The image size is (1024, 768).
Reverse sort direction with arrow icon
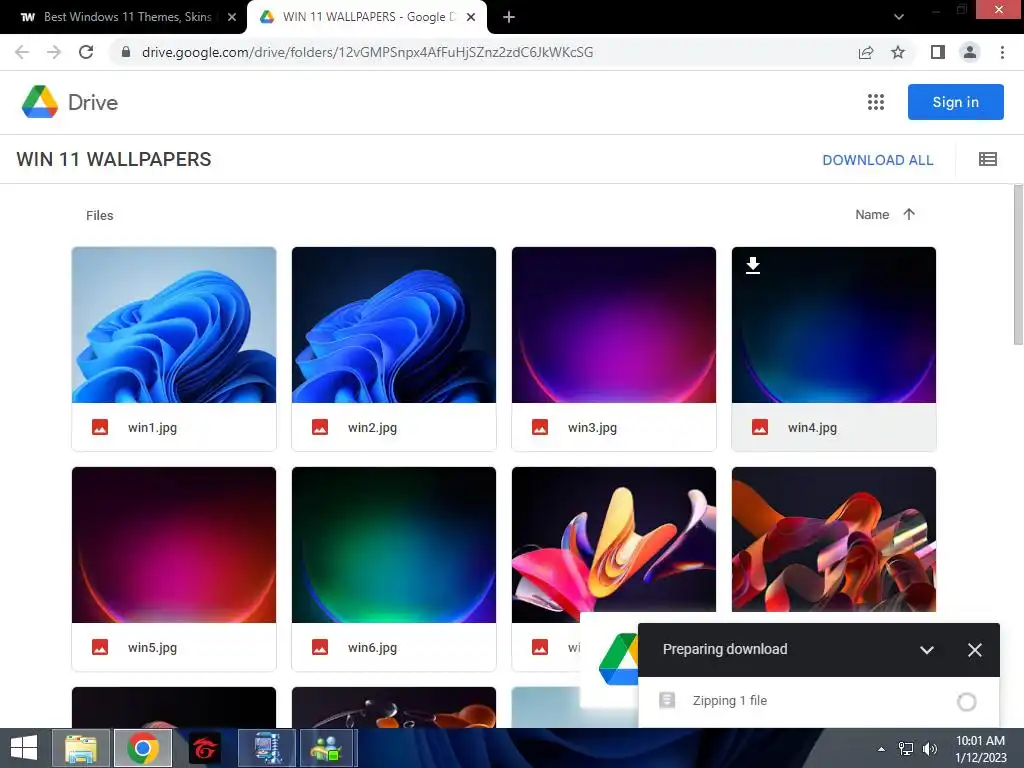tap(908, 214)
